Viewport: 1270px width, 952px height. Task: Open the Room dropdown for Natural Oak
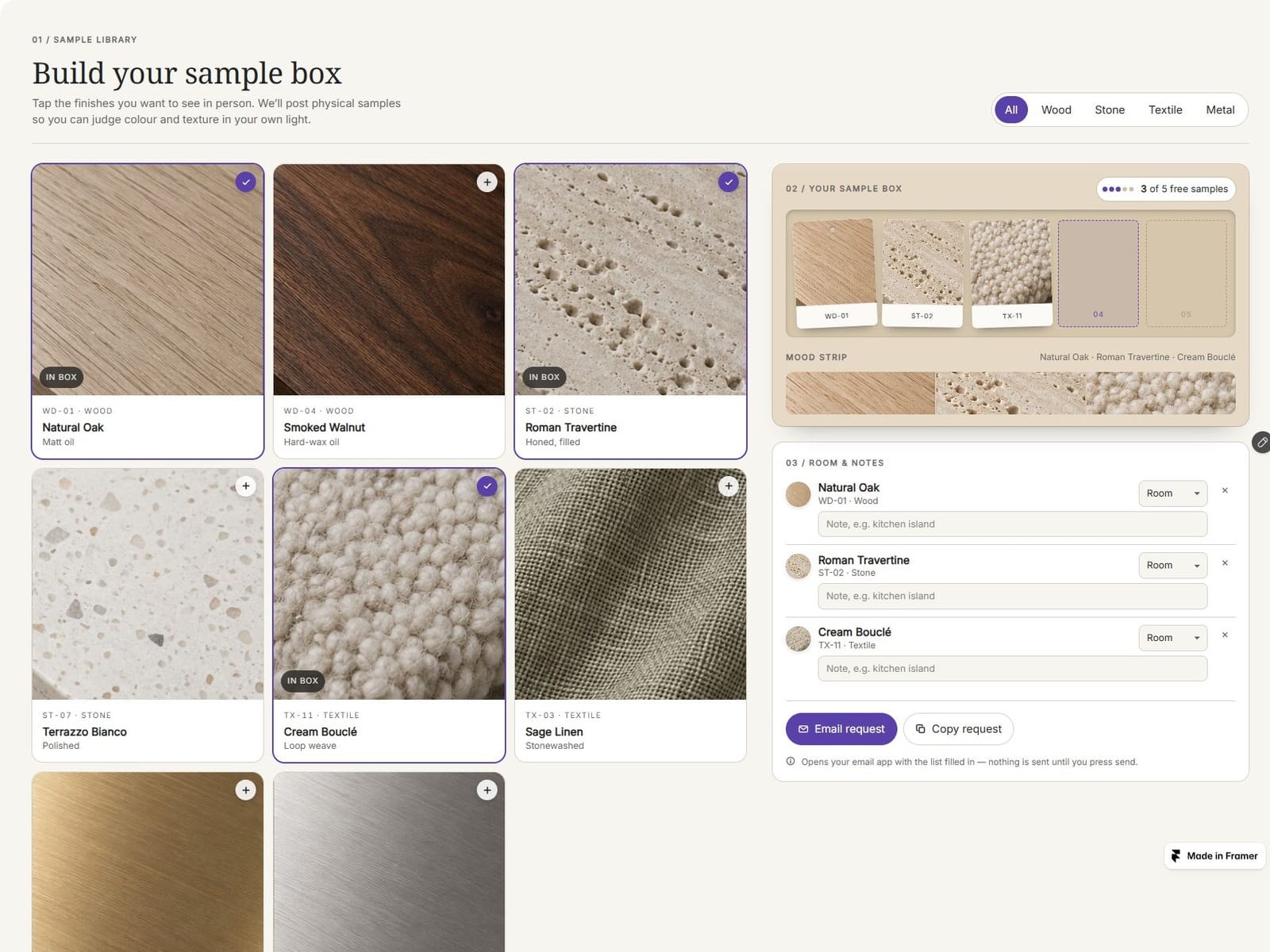pyautogui.click(x=1172, y=493)
